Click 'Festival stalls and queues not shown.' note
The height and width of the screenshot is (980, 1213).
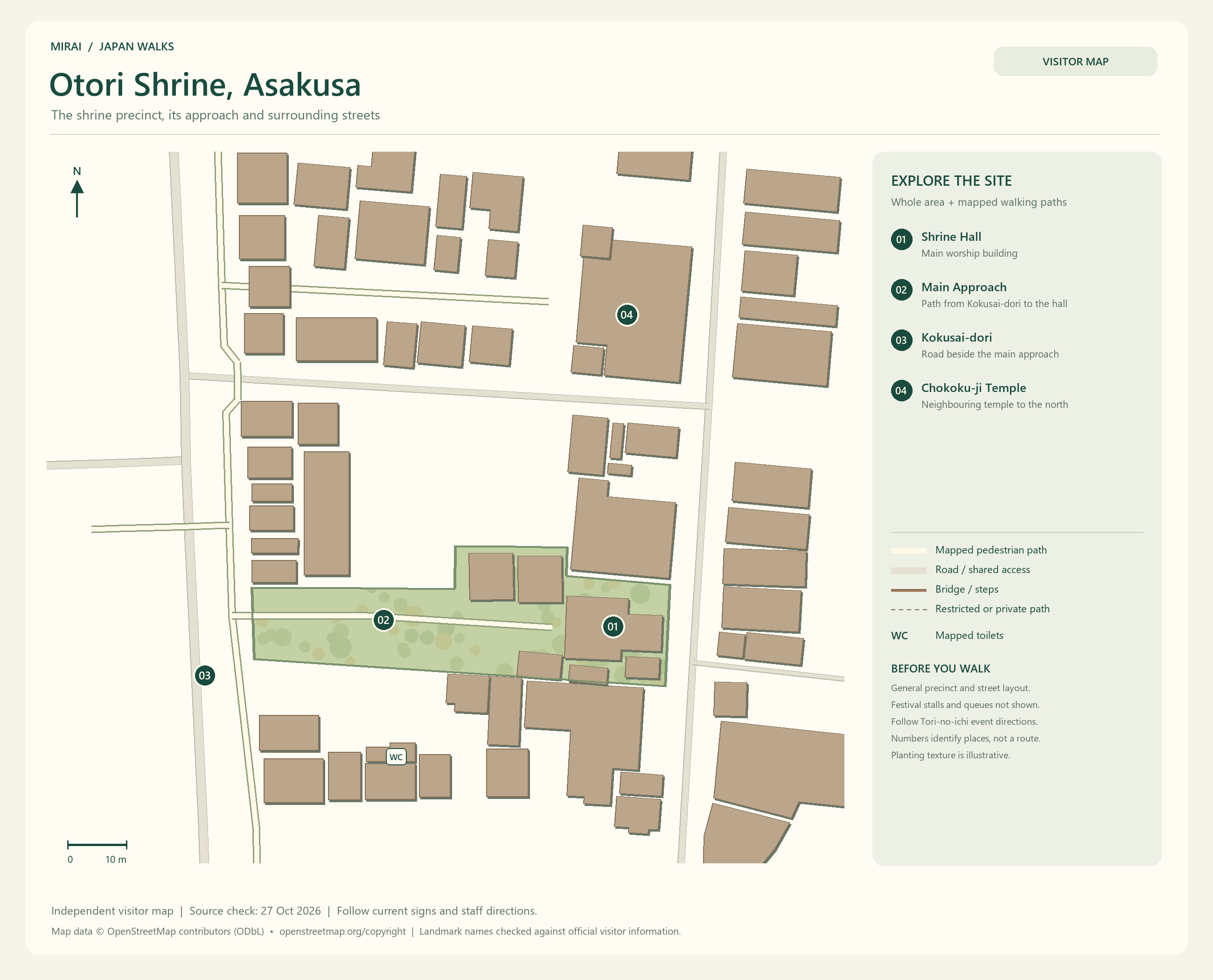coord(965,705)
